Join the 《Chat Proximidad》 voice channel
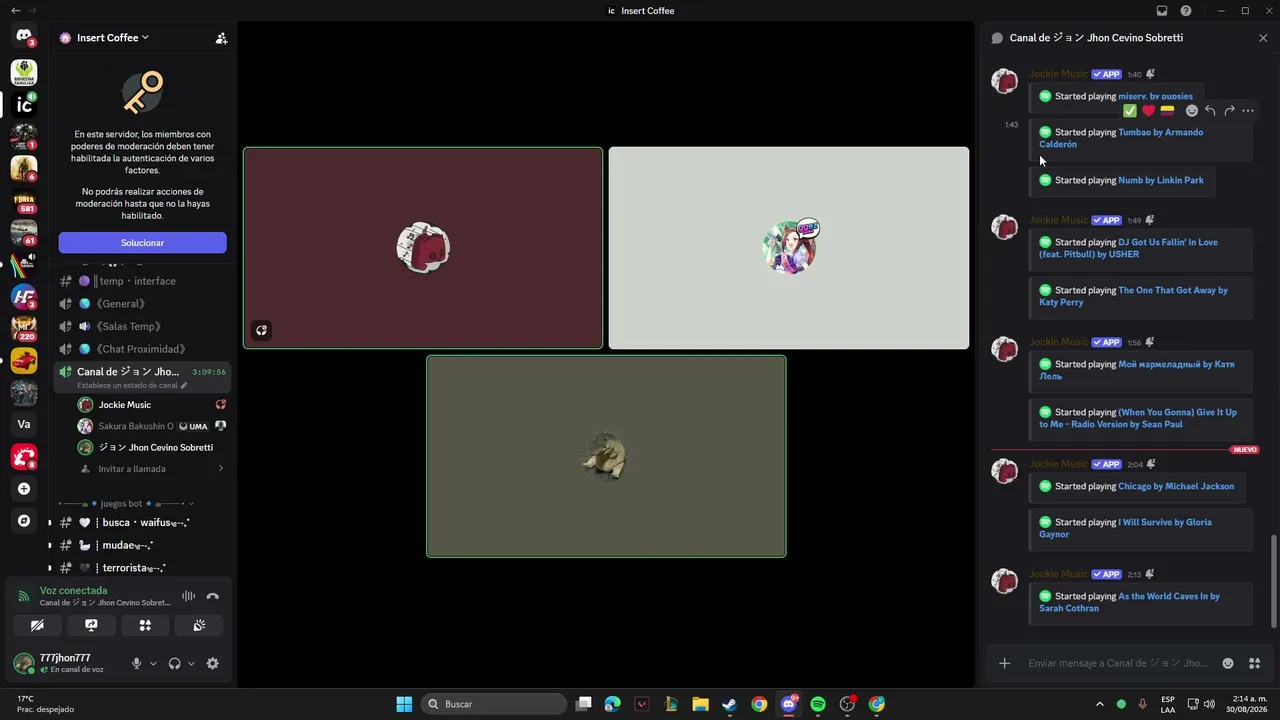The height and width of the screenshot is (720, 1280). [x=143, y=349]
